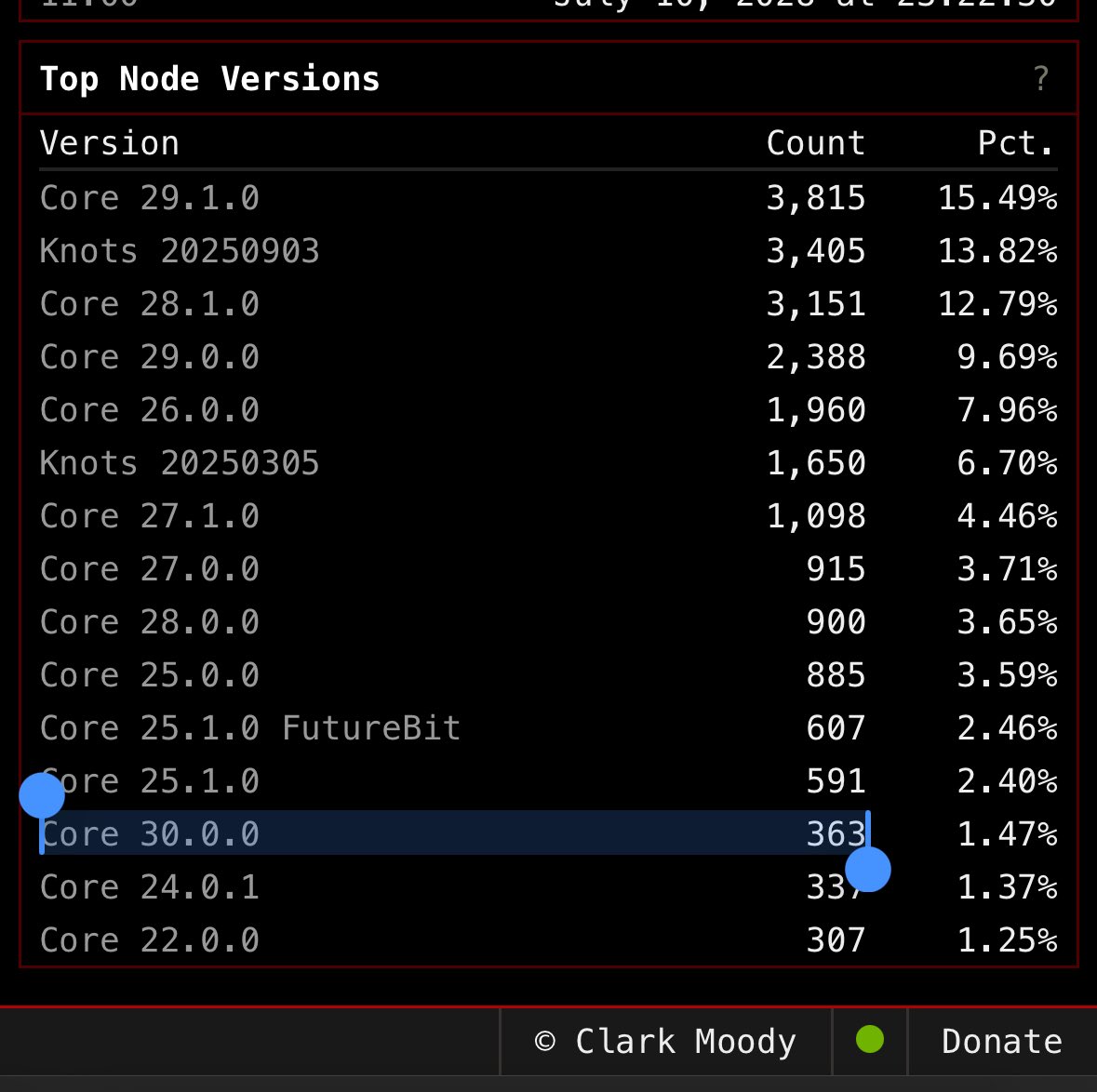Grab the left text selection handle
1097x1092 pixels.
point(42,794)
